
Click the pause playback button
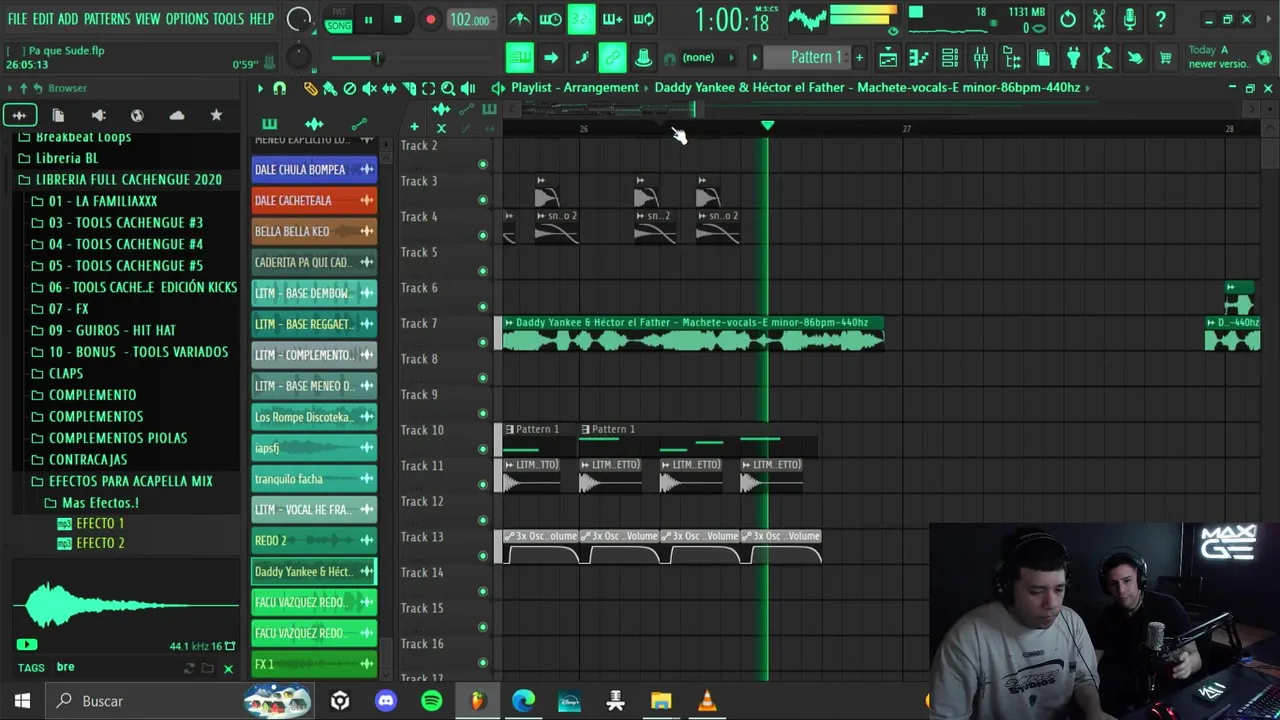pyautogui.click(x=368, y=19)
